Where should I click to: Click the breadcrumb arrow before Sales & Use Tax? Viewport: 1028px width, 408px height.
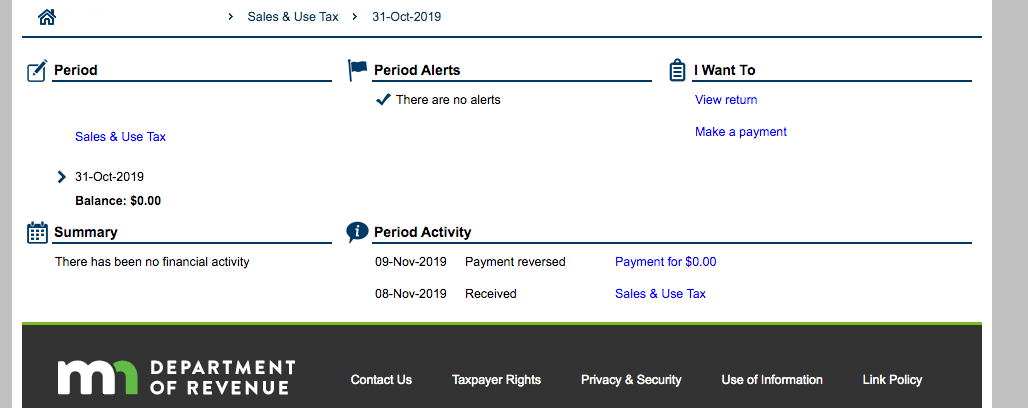point(231,17)
